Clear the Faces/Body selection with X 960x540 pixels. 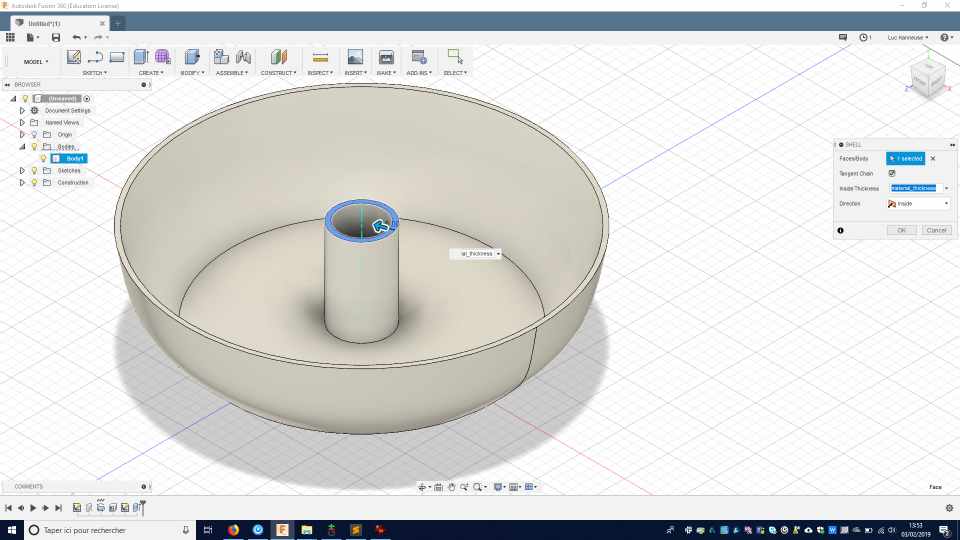(x=933, y=159)
